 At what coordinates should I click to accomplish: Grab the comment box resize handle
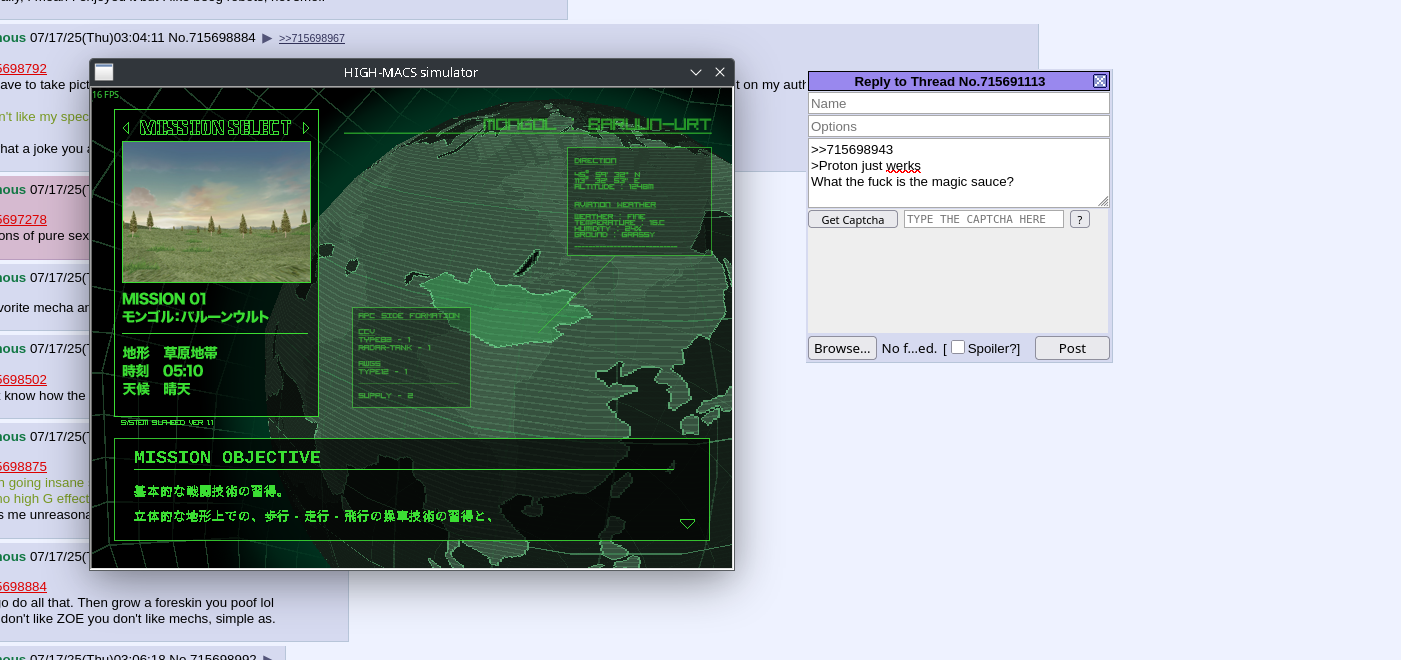click(1103, 201)
